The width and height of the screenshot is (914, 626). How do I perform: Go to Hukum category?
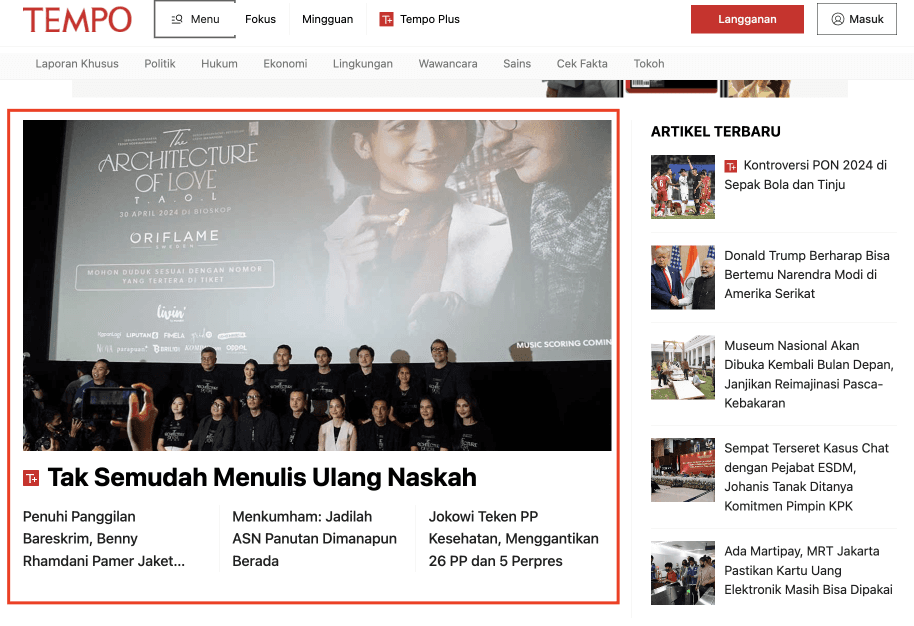click(x=219, y=64)
